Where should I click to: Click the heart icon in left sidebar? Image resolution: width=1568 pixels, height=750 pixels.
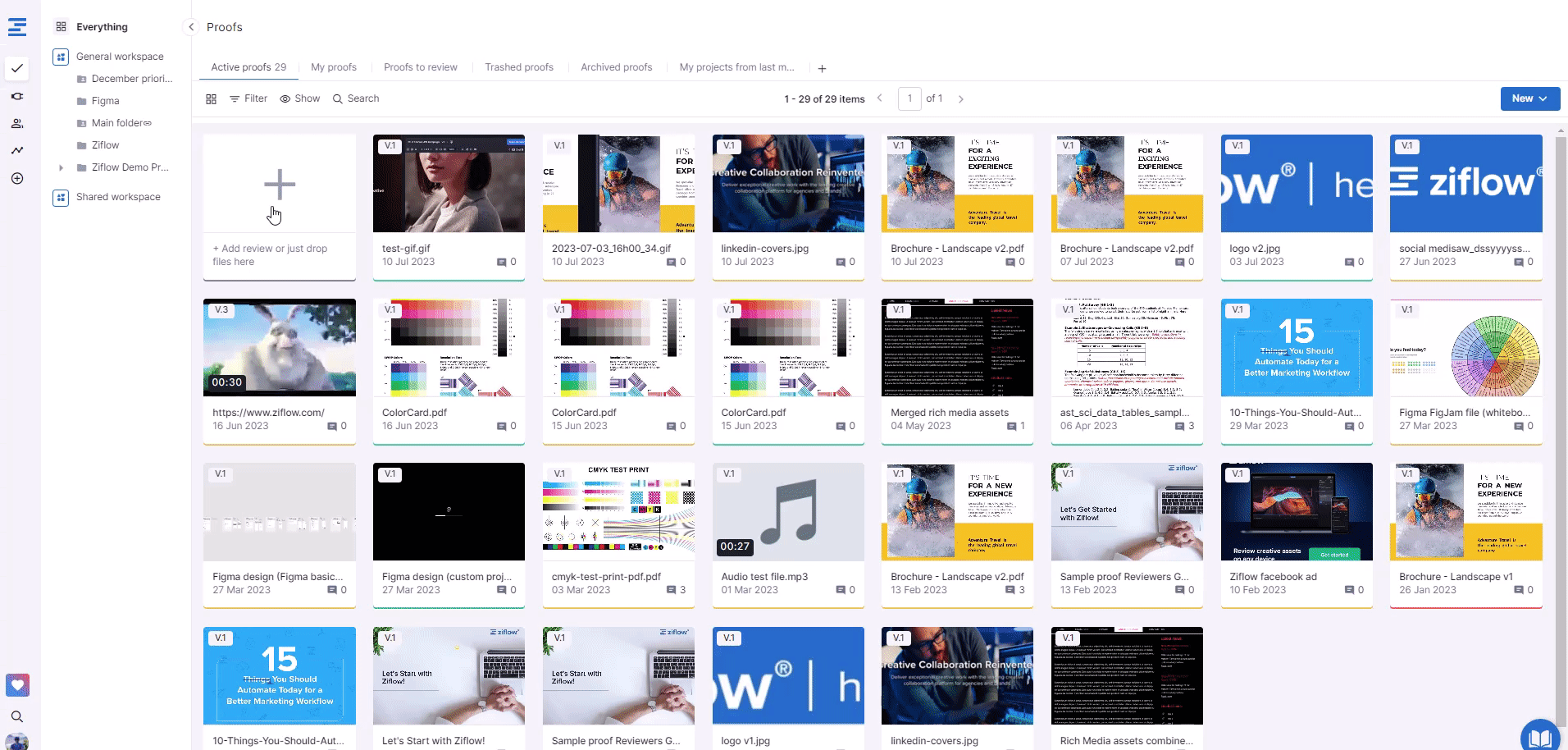point(17,684)
